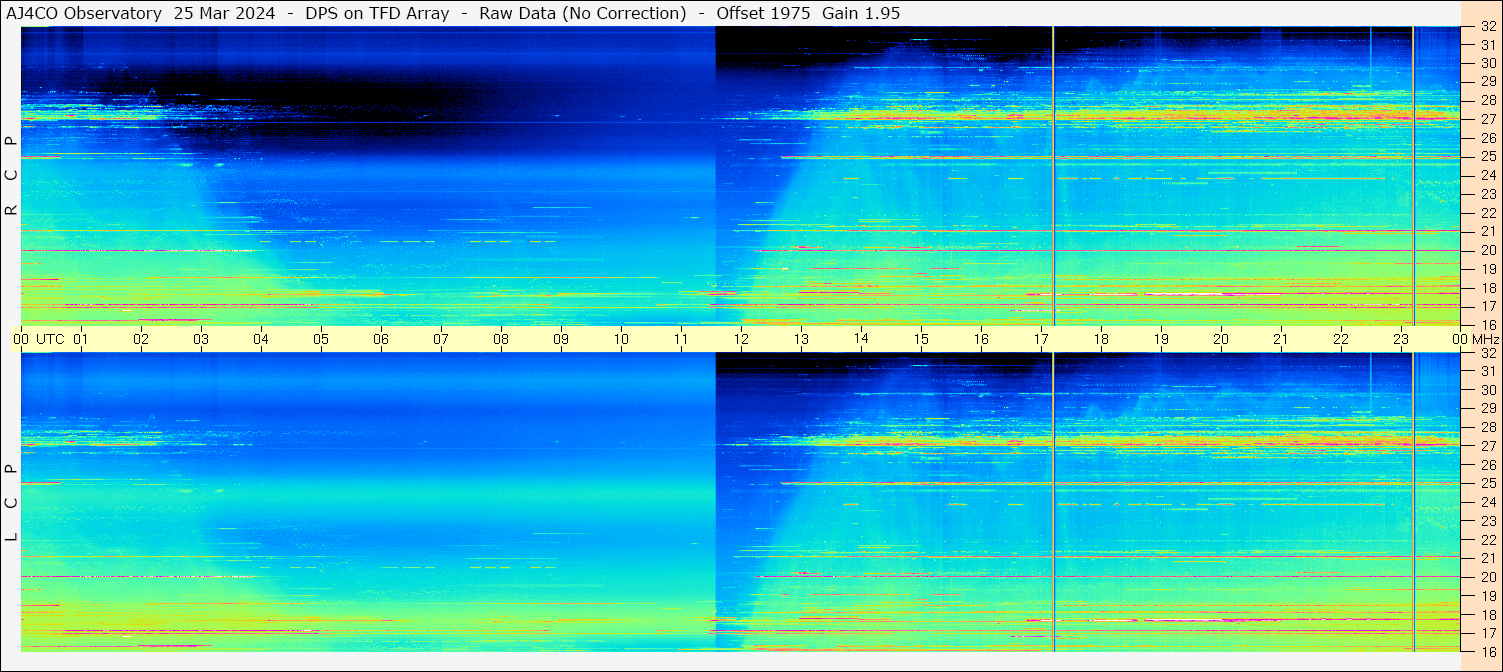1503x672 pixels.
Task: Click the Gain 1.95 text in header
Action: coord(861,13)
